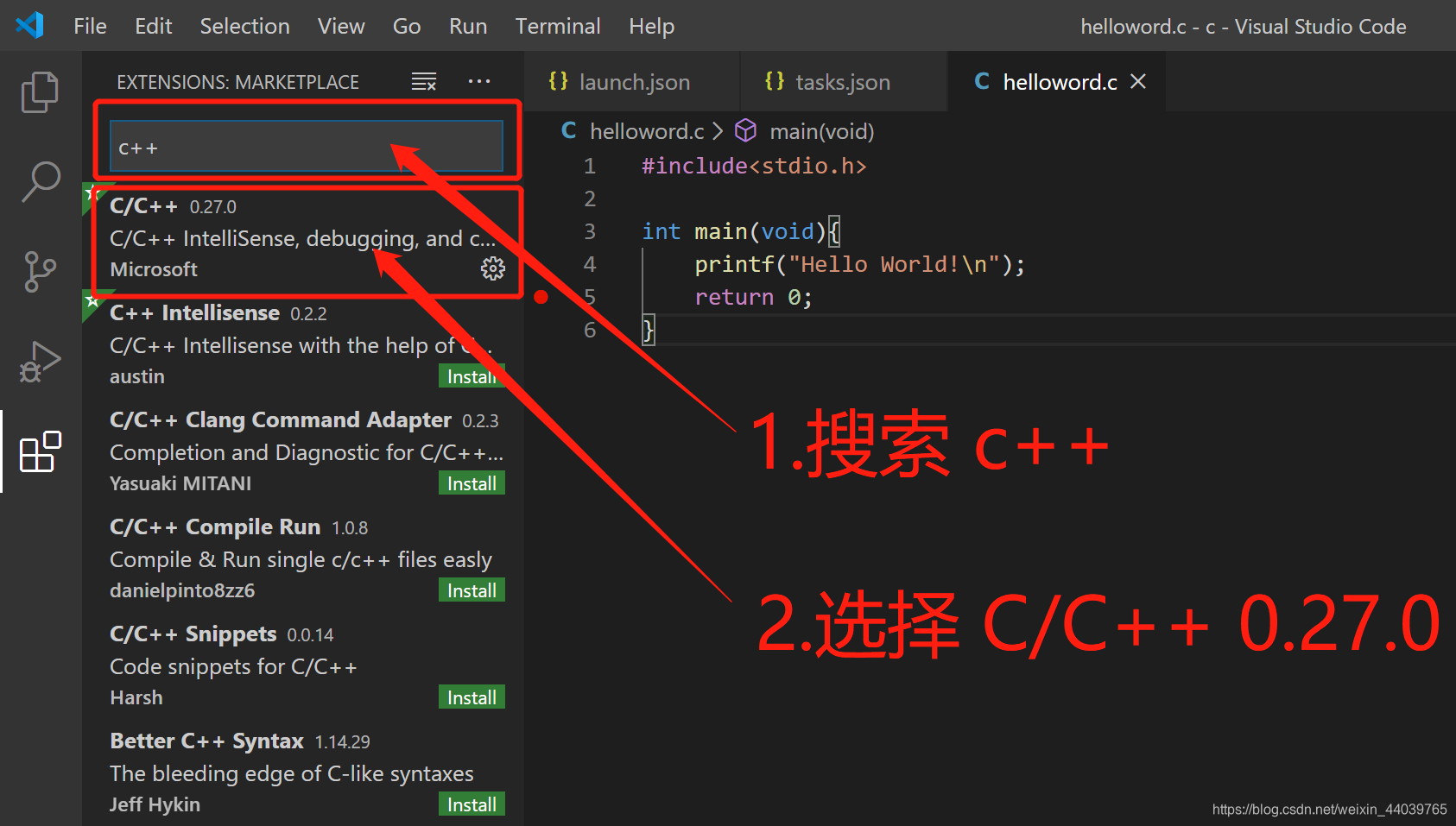1456x826 pixels.
Task: Switch to the launch.json tab
Action: (632, 81)
